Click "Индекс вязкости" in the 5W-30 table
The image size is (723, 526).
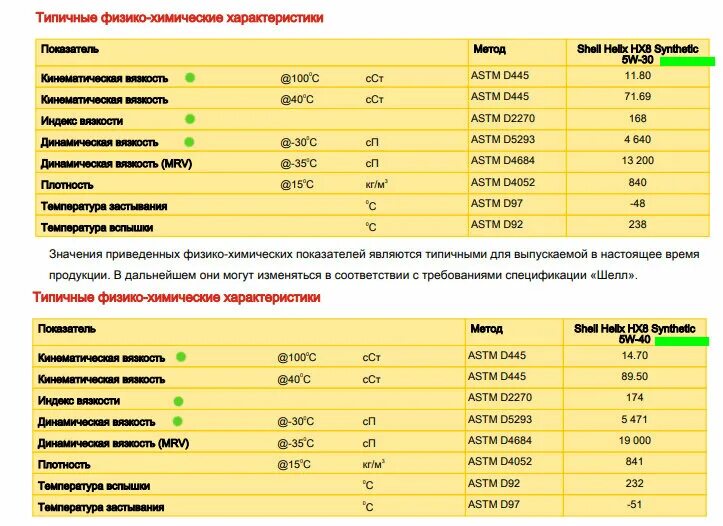[82, 121]
